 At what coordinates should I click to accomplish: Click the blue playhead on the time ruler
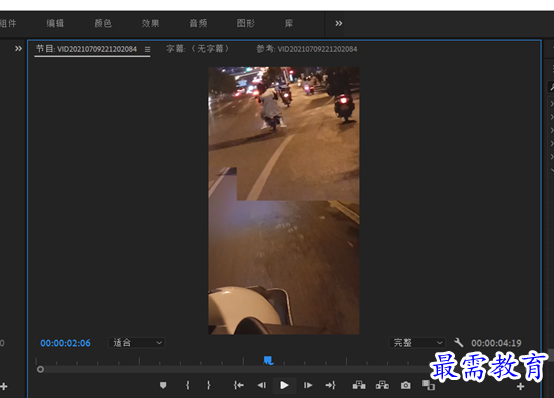pyautogui.click(x=269, y=360)
